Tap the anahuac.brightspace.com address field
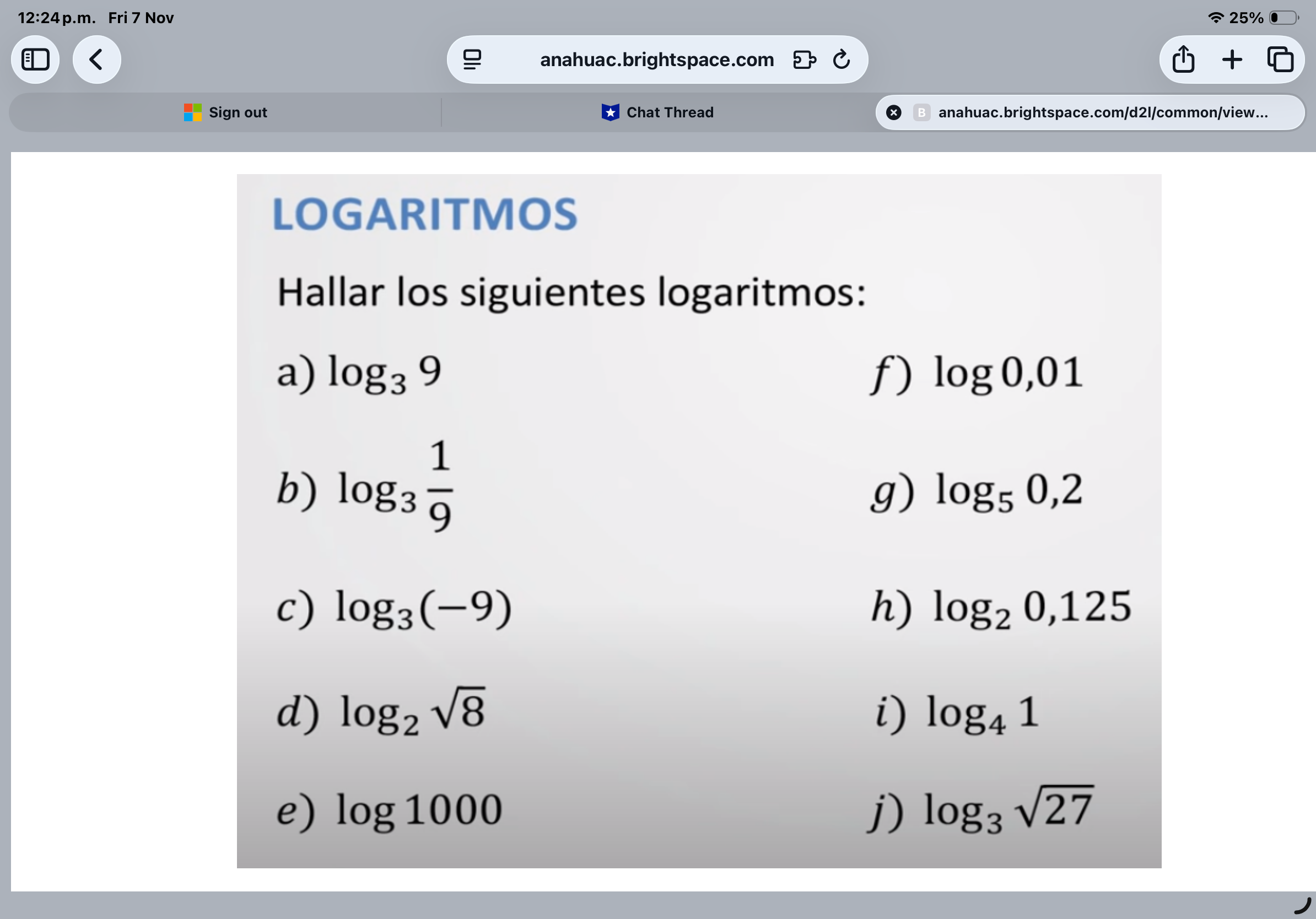 [656, 60]
